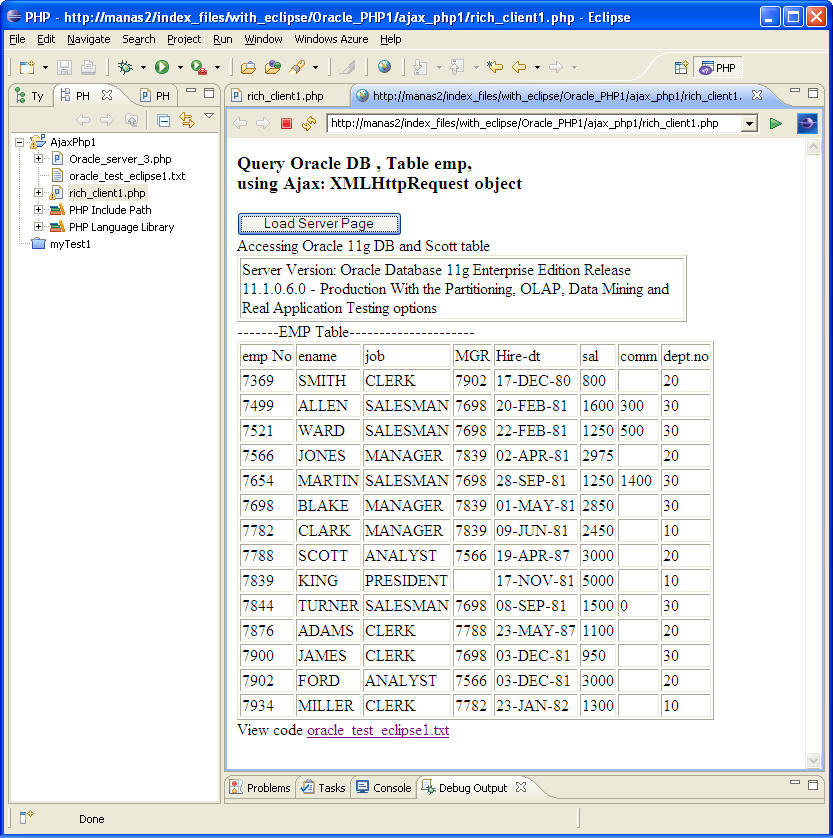Image resolution: width=833 pixels, height=838 pixels.
Task: Switch to the Problems tab
Action: 260,787
